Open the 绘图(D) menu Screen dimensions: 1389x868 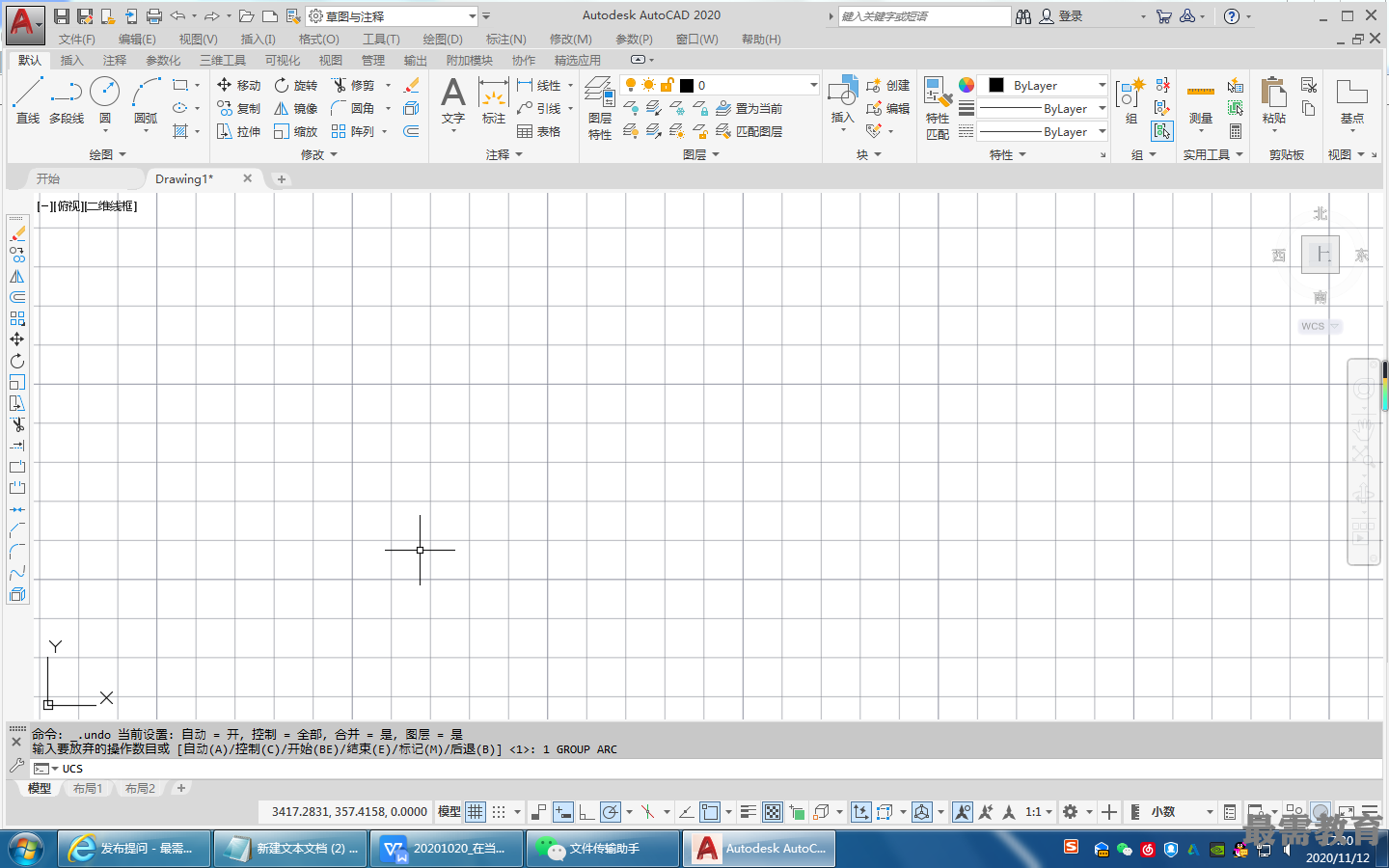pyautogui.click(x=443, y=40)
